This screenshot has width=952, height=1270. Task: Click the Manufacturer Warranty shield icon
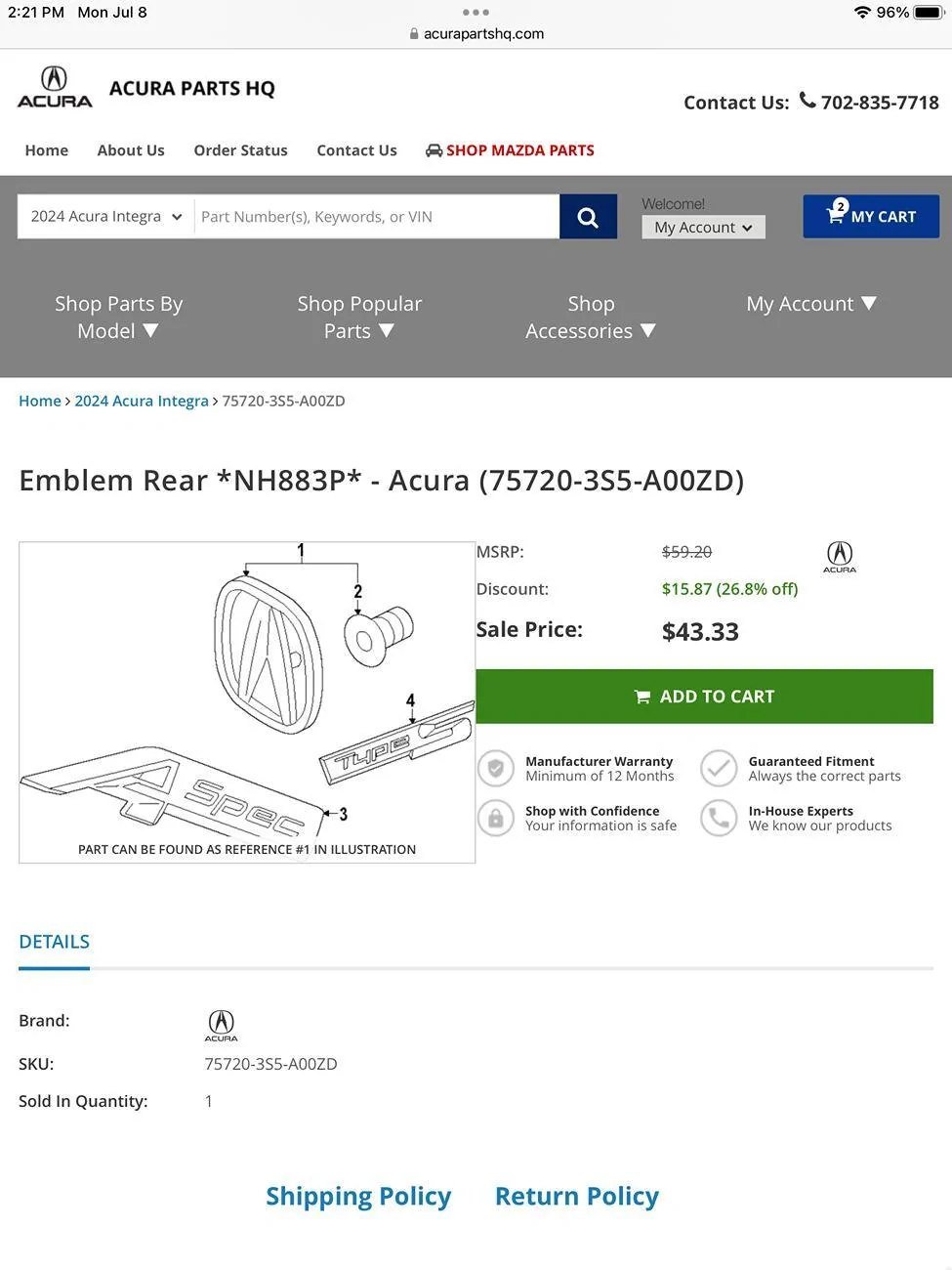(x=496, y=769)
